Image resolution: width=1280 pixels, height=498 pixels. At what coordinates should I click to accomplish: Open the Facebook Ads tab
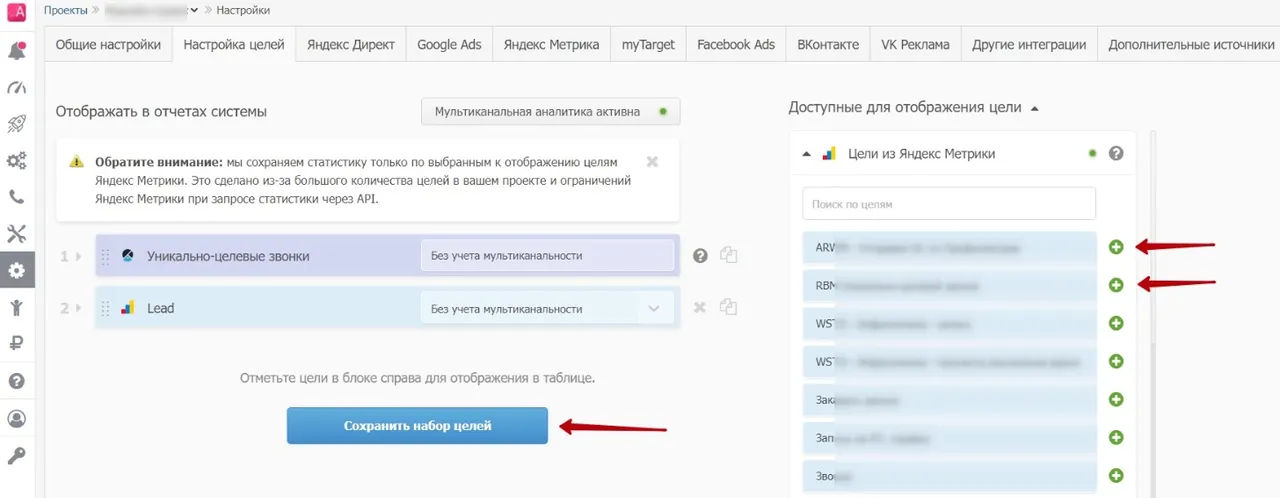pyautogui.click(x=736, y=44)
